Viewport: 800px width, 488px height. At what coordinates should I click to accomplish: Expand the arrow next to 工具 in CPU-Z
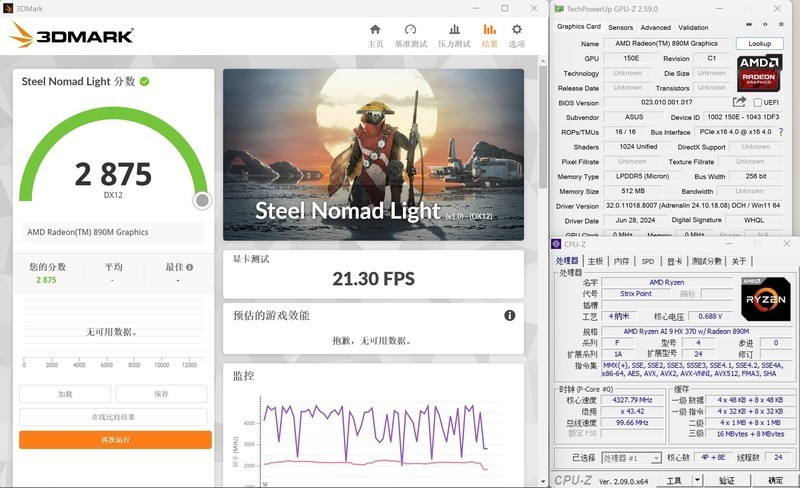point(697,480)
